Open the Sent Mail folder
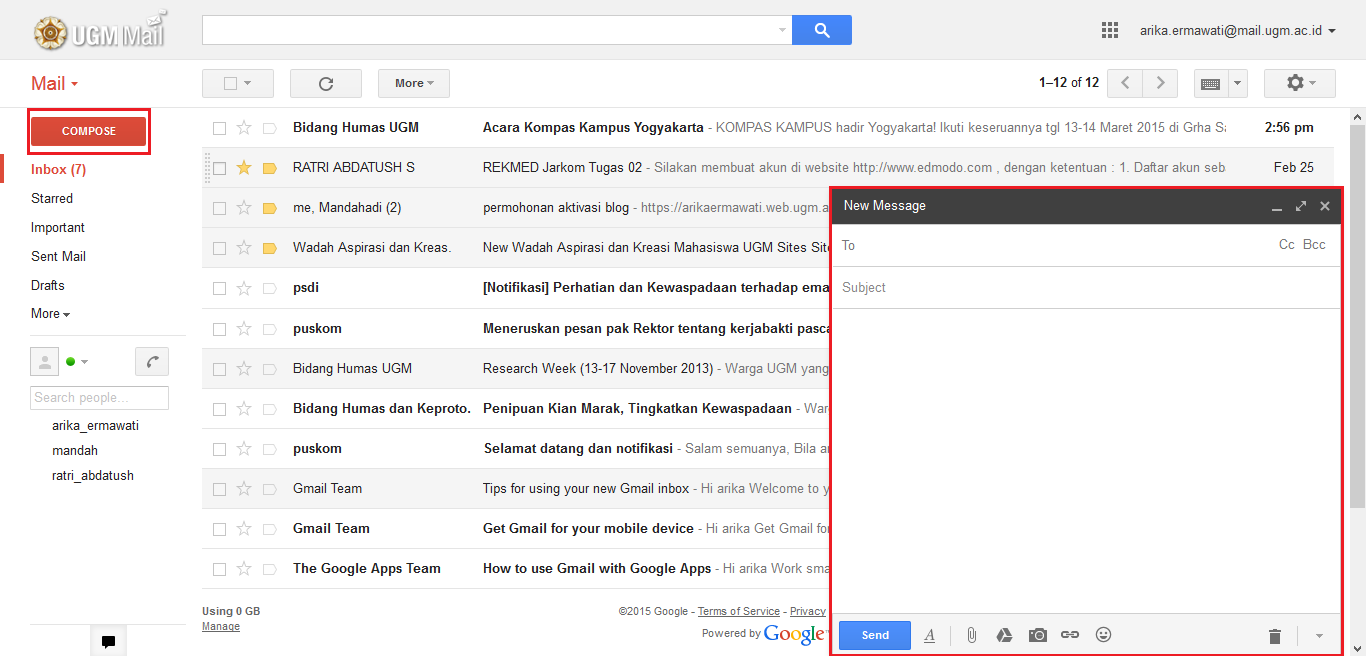 (x=58, y=257)
